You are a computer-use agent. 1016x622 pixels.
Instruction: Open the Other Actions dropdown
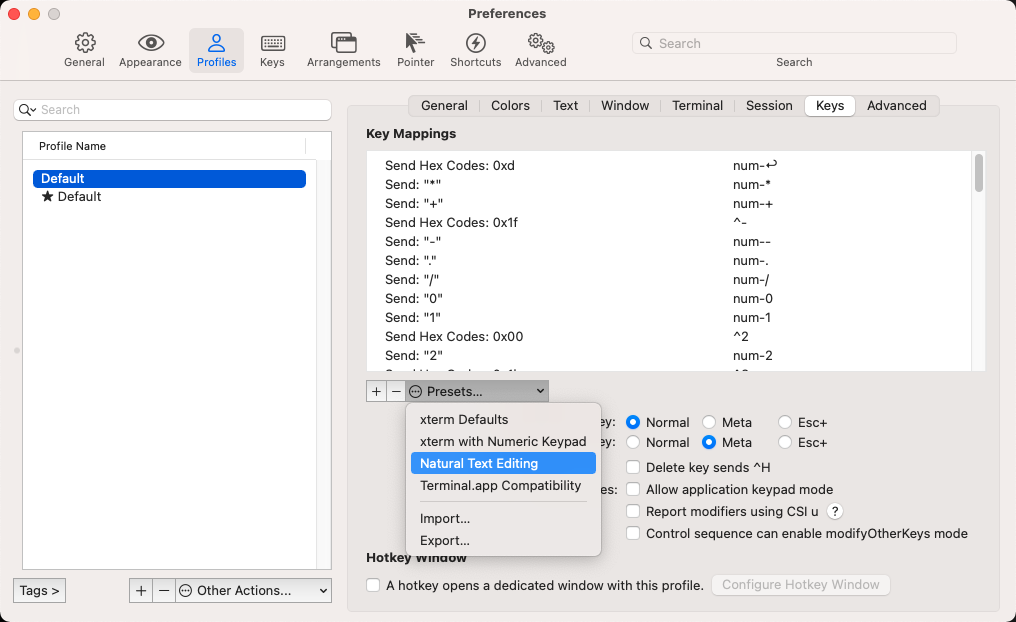pyautogui.click(x=253, y=591)
